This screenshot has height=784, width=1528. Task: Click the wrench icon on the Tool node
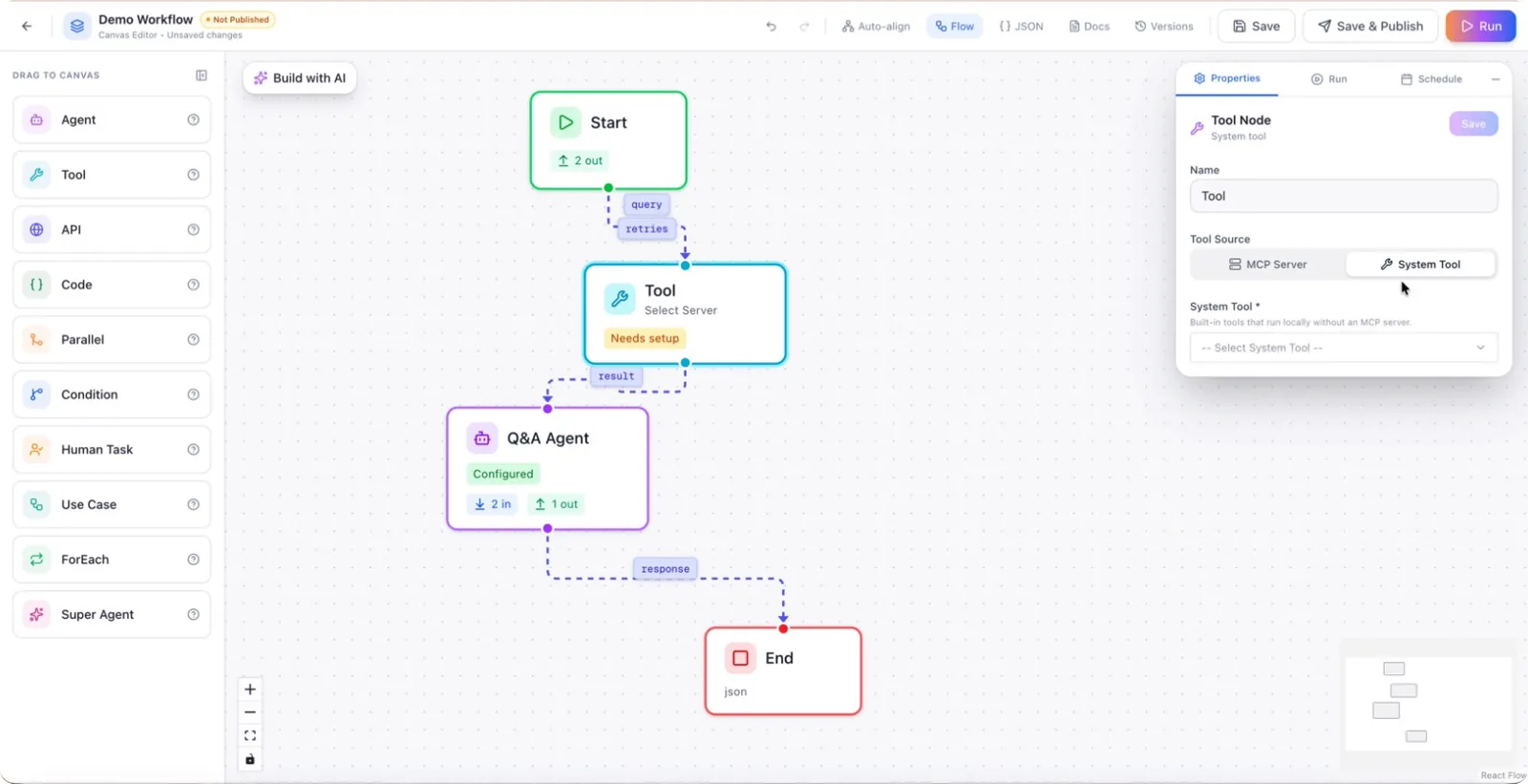[x=620, y=299]
